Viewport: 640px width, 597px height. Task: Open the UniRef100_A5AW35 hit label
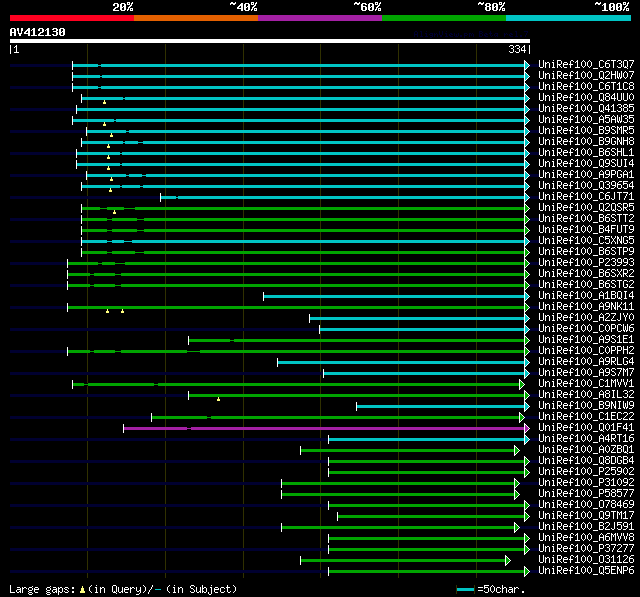pos(586,120)
